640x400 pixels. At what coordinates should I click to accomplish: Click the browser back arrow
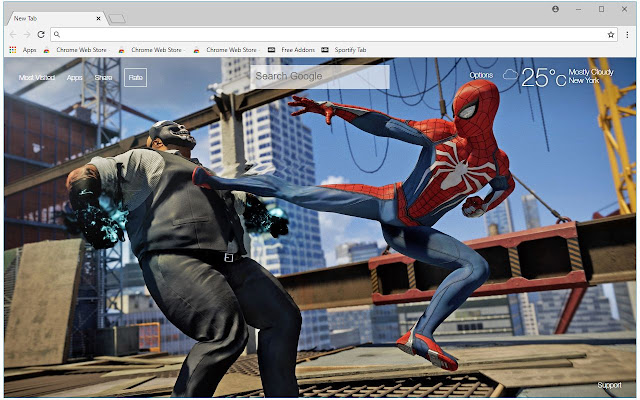(x=13, y=35)
